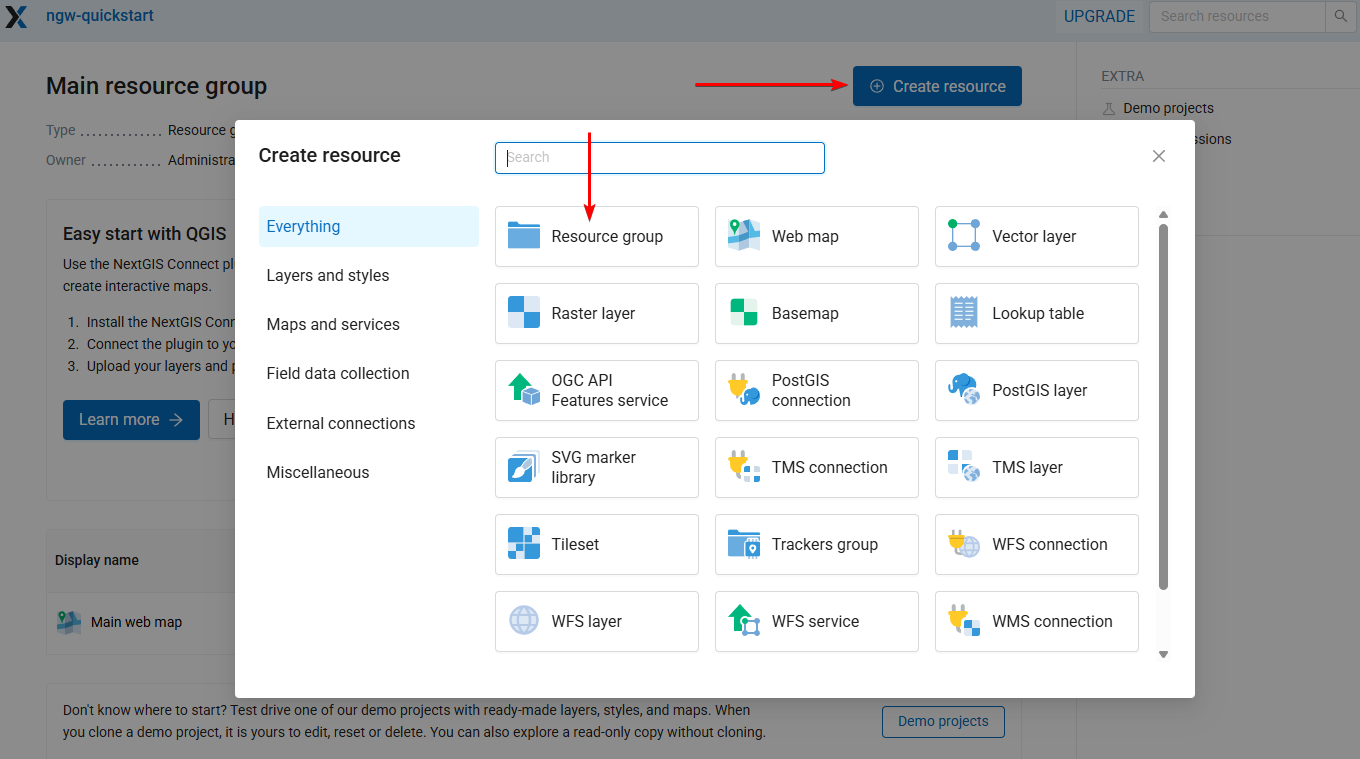Choose the Vector layer icon
This screenshot has height=759, width=1360.
coord(963,236)
